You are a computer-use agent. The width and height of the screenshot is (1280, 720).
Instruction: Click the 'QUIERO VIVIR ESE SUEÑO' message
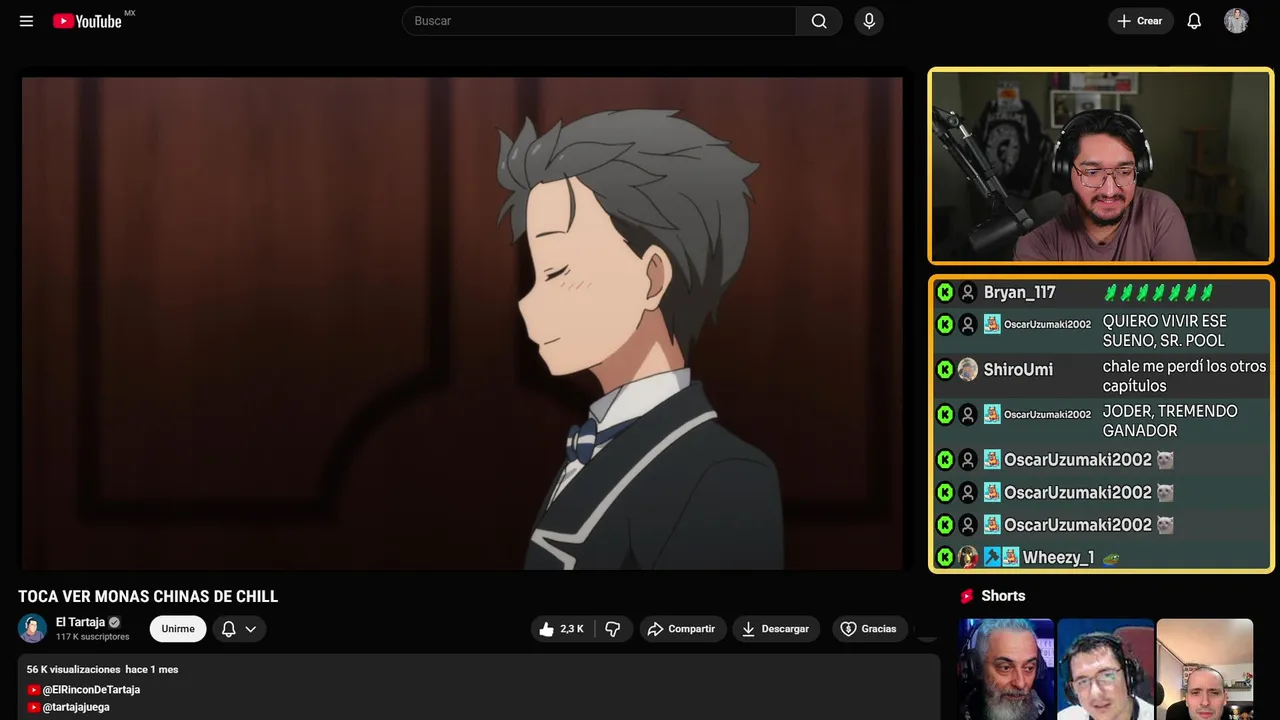click(1164, 331)
